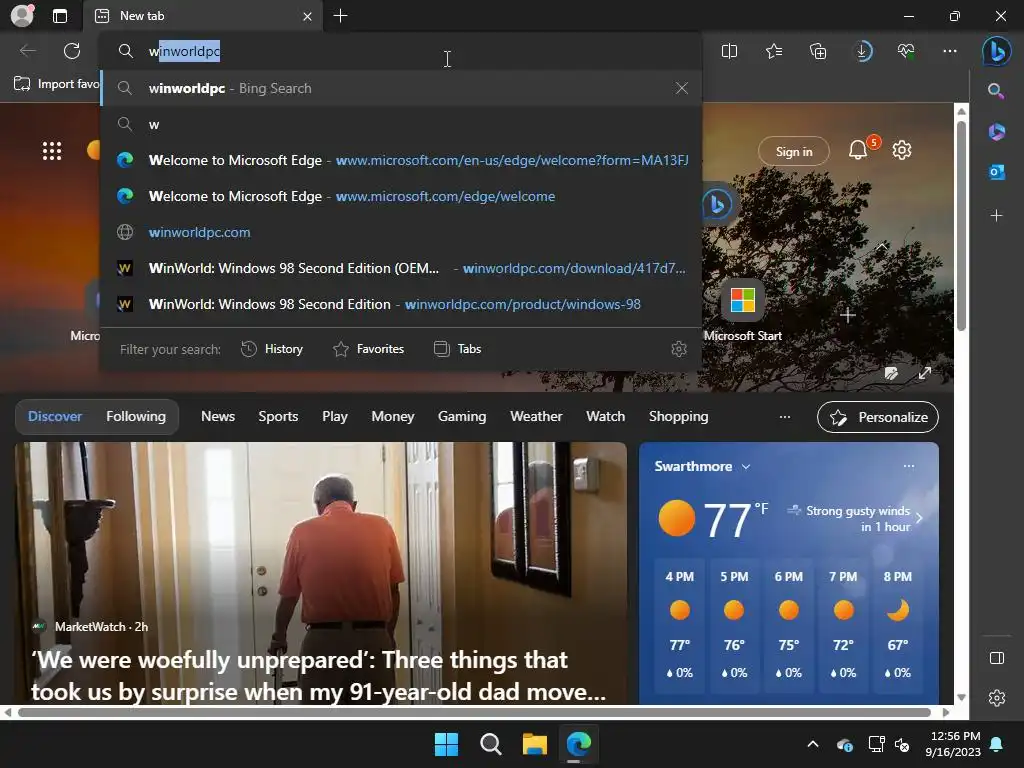Open Welcome to Microsoft Edge en-us suggestion
Screen dimensions: 1024x768
coord(402,160)
